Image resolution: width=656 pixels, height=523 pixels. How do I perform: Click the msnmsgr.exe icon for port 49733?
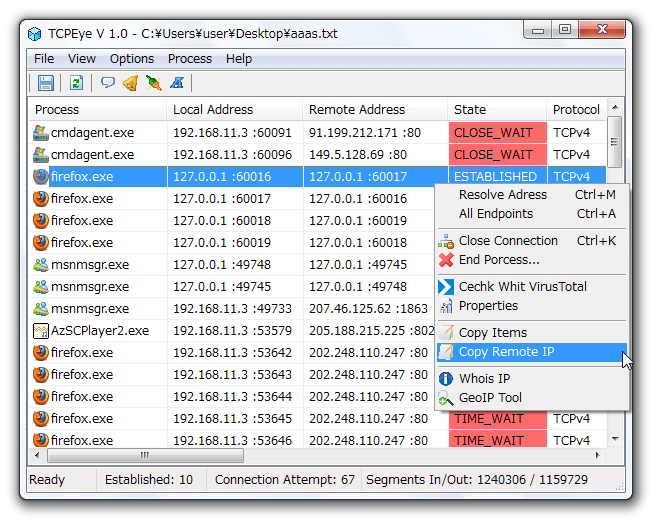[41, 309]
